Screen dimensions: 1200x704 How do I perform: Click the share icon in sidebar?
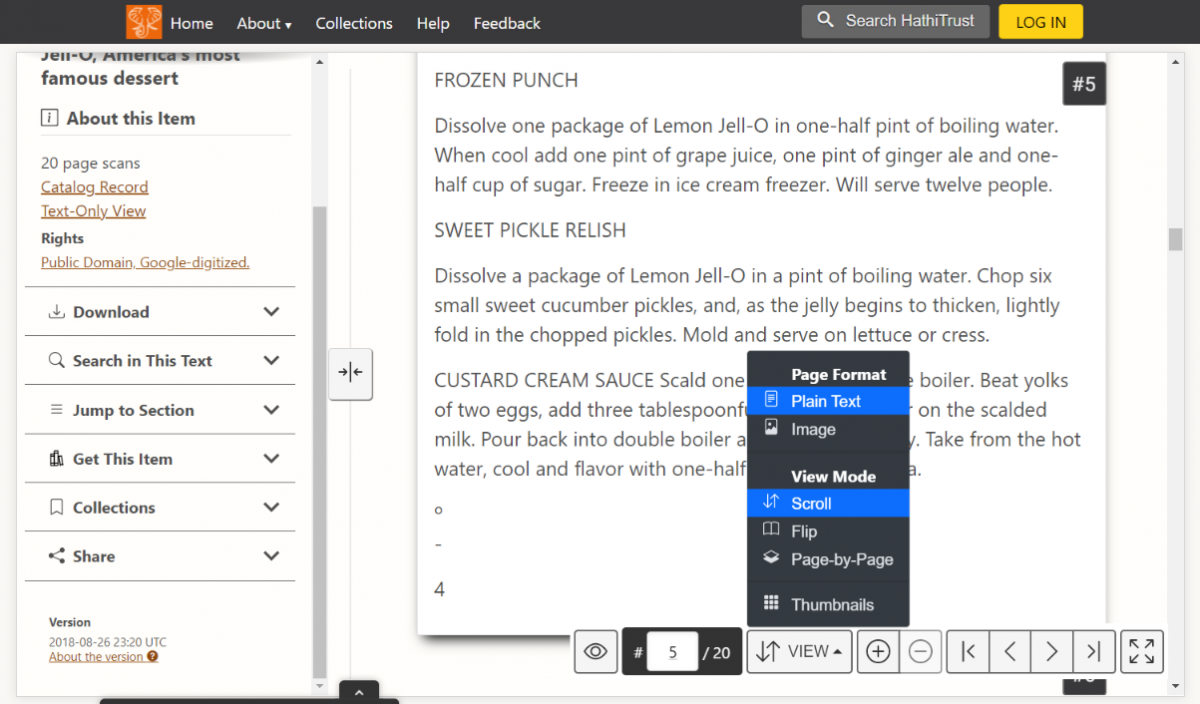[57, 556]
